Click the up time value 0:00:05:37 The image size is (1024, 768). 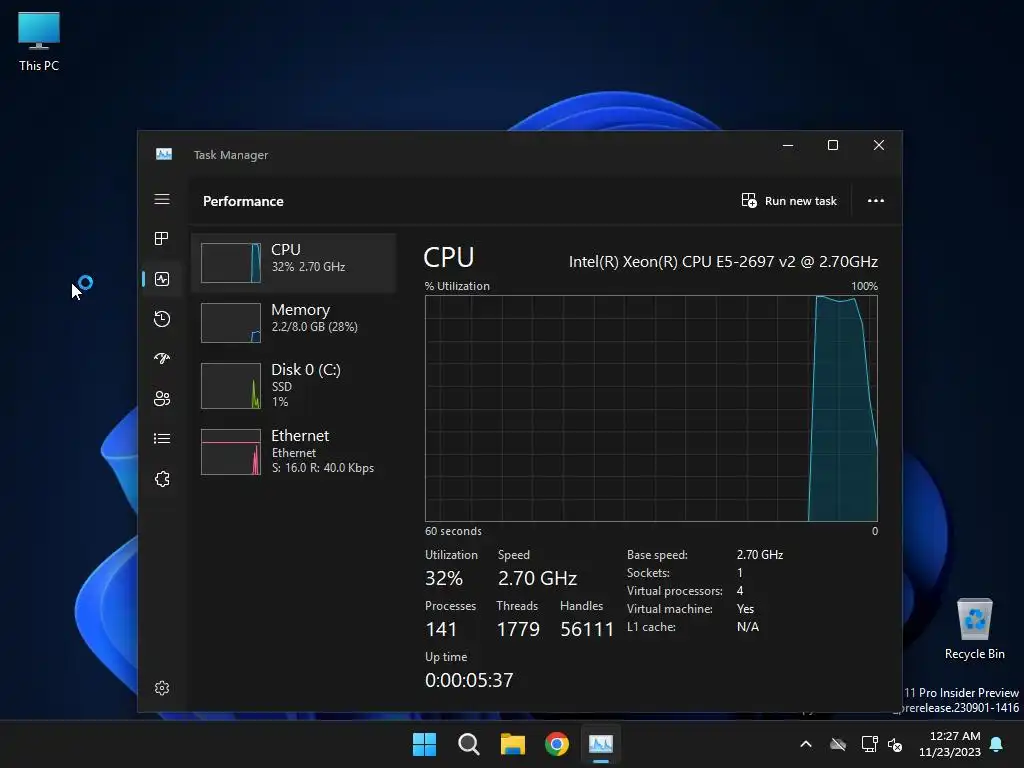tap(469, 680)
